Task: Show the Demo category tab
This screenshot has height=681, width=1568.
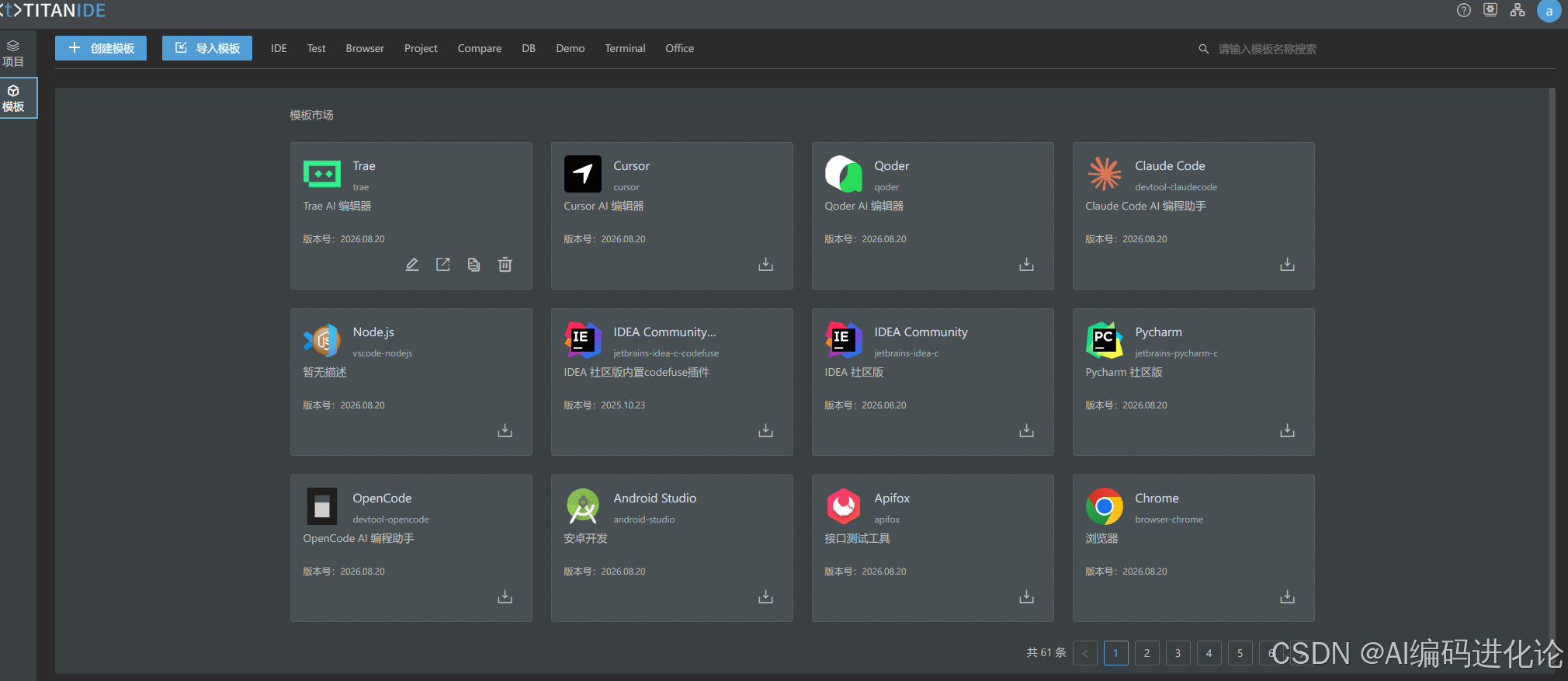Action: pyautogui.click(x=571, y=48)
